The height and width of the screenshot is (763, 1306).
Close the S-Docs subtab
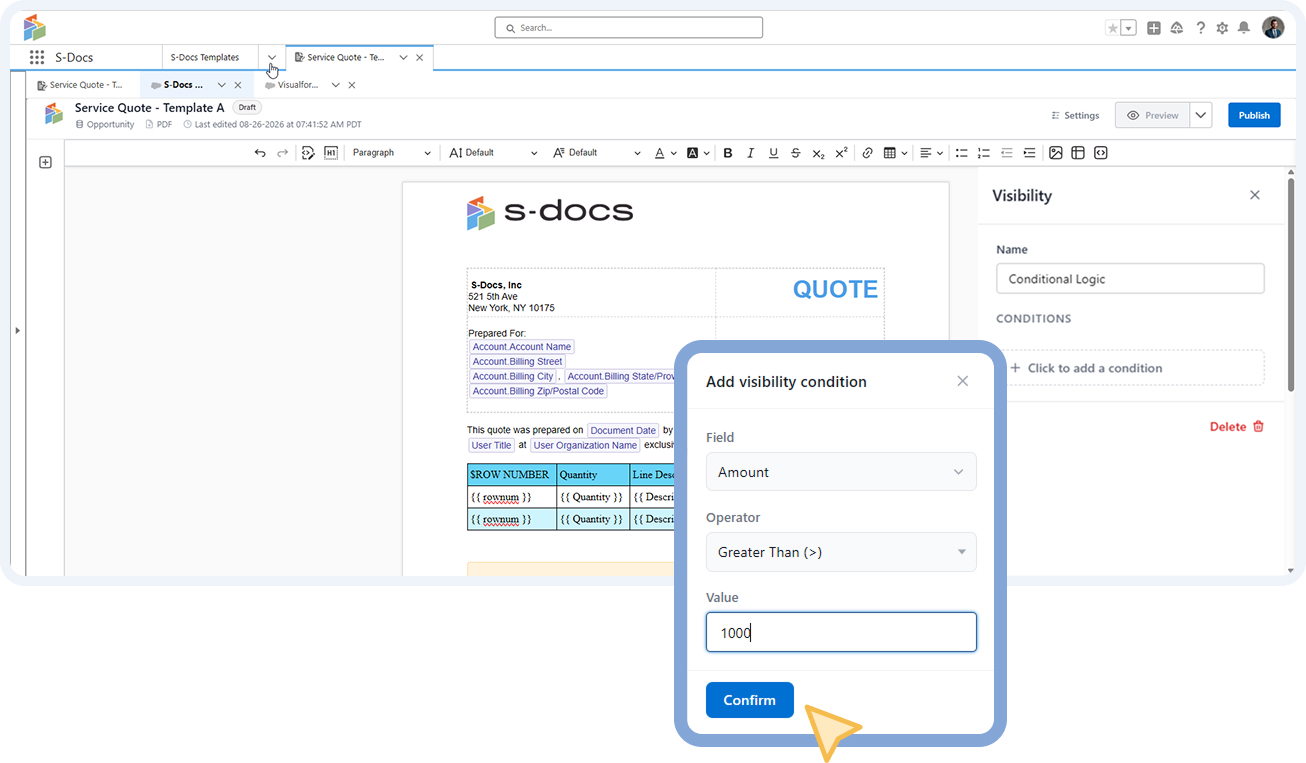(x=237, y=85)
